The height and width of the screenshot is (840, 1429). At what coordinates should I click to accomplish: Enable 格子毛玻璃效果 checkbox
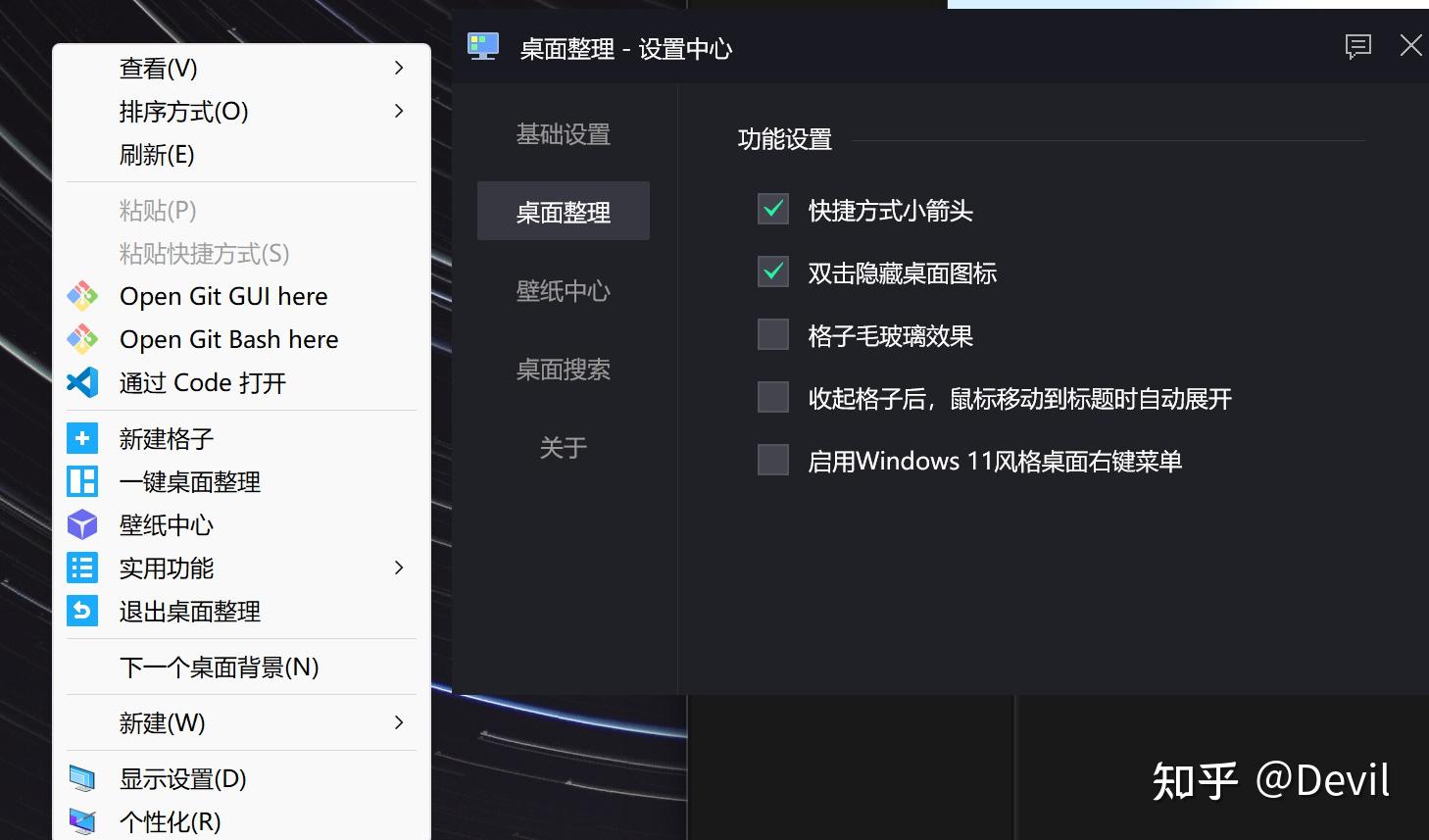point(773,334)
